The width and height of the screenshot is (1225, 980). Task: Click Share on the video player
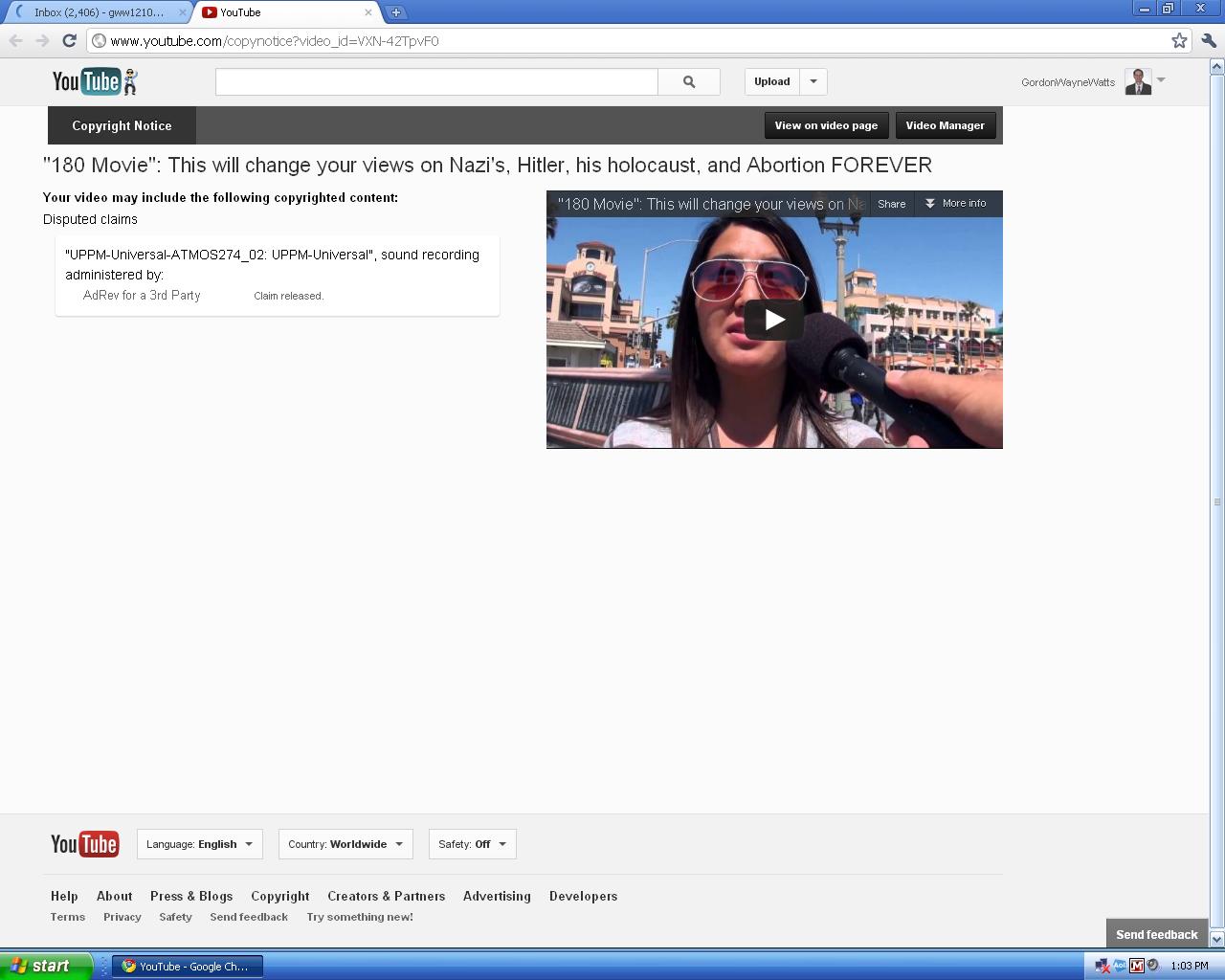coord(892,204)
